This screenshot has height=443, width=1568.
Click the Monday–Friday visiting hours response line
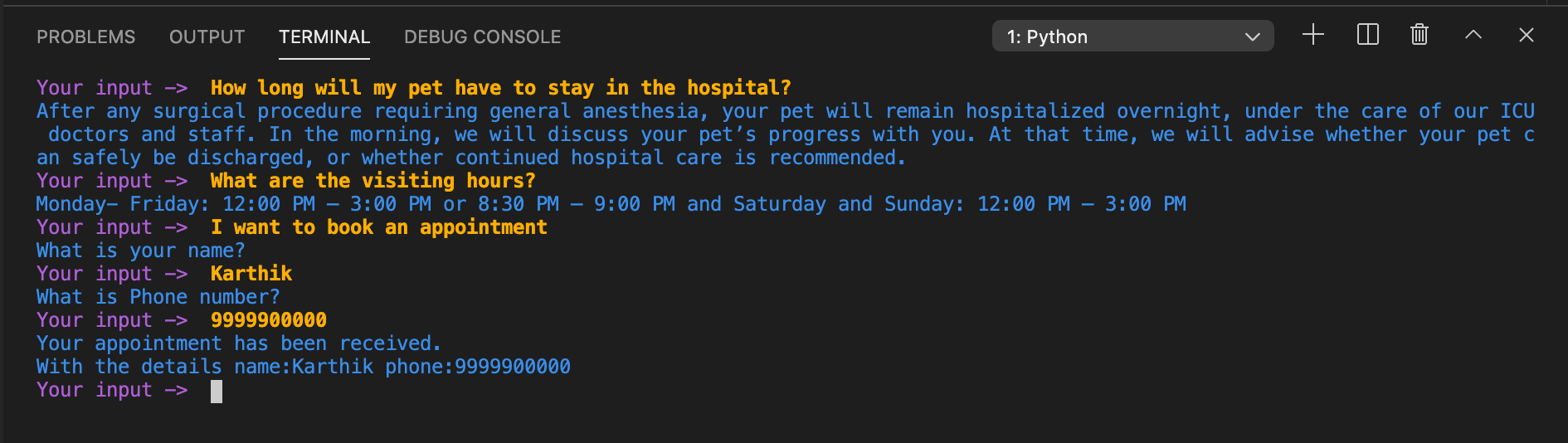tap(611, 204)
